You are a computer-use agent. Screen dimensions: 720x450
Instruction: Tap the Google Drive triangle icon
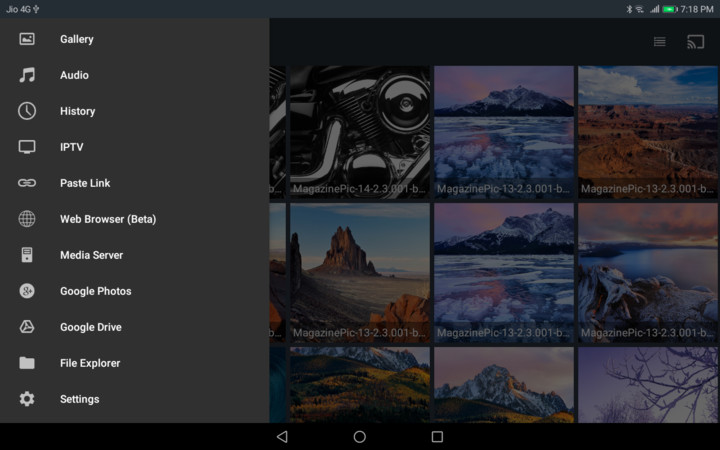(27, 327)
